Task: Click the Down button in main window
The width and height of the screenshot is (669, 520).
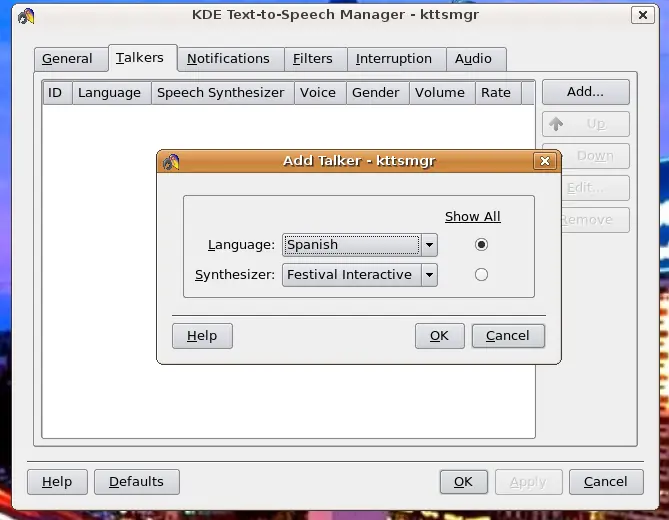Action: (x=595, y=156)
